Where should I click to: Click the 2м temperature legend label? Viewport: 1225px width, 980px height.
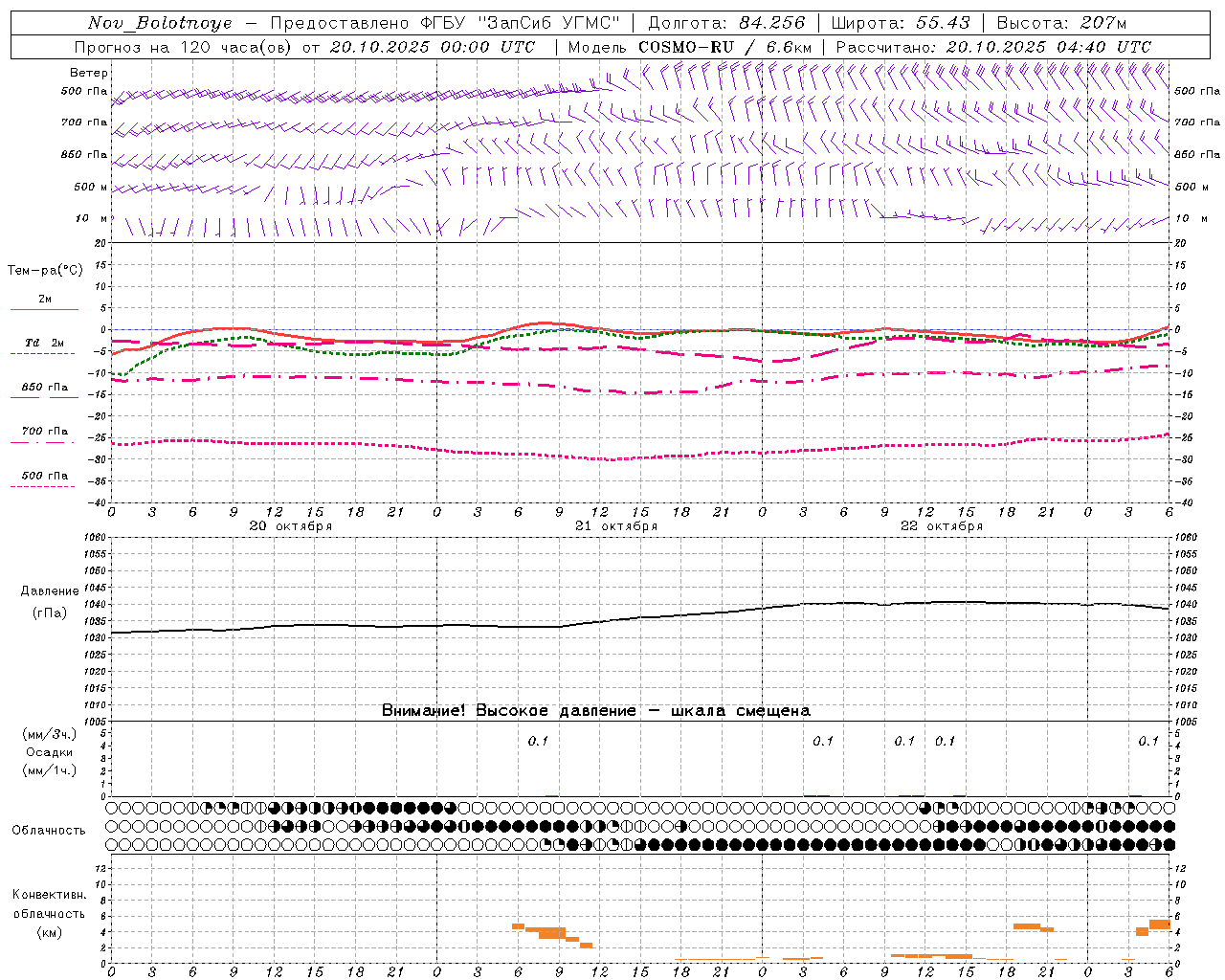tap(45, 300)
